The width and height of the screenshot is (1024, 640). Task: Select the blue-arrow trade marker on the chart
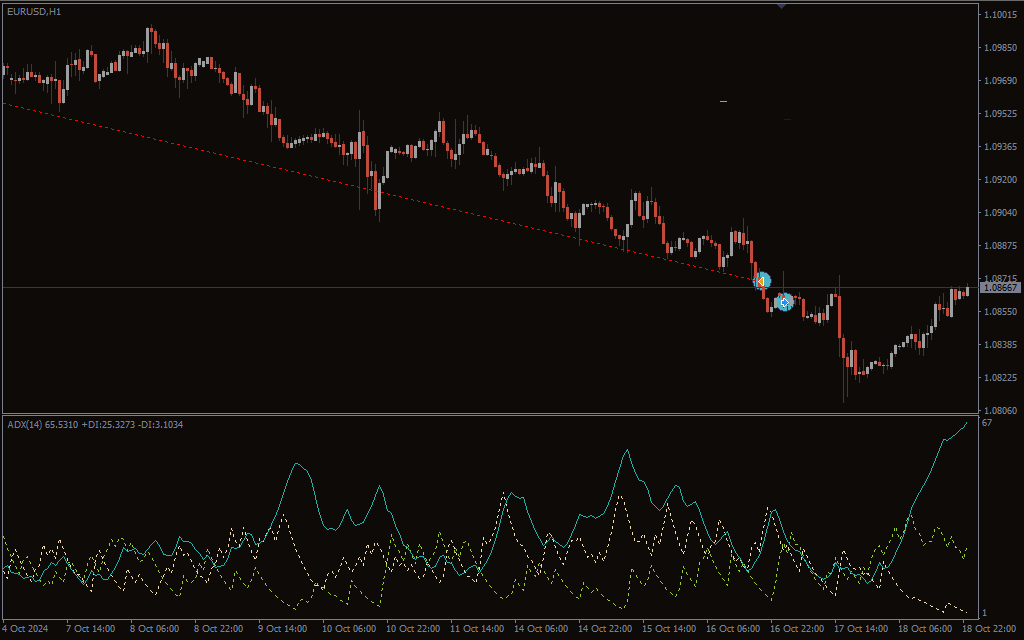[x=785, y=301]
